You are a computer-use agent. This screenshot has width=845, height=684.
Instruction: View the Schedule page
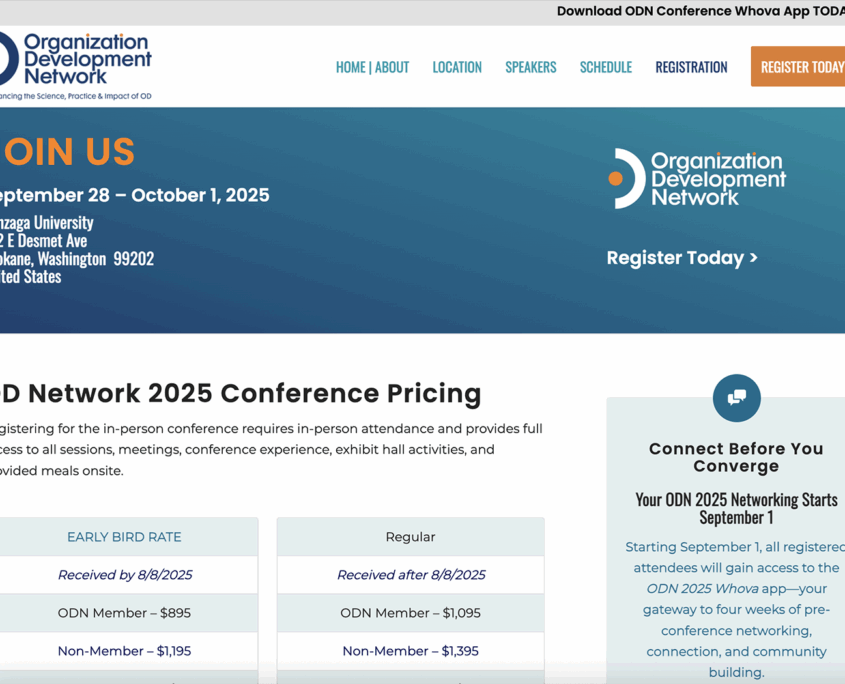606,67
